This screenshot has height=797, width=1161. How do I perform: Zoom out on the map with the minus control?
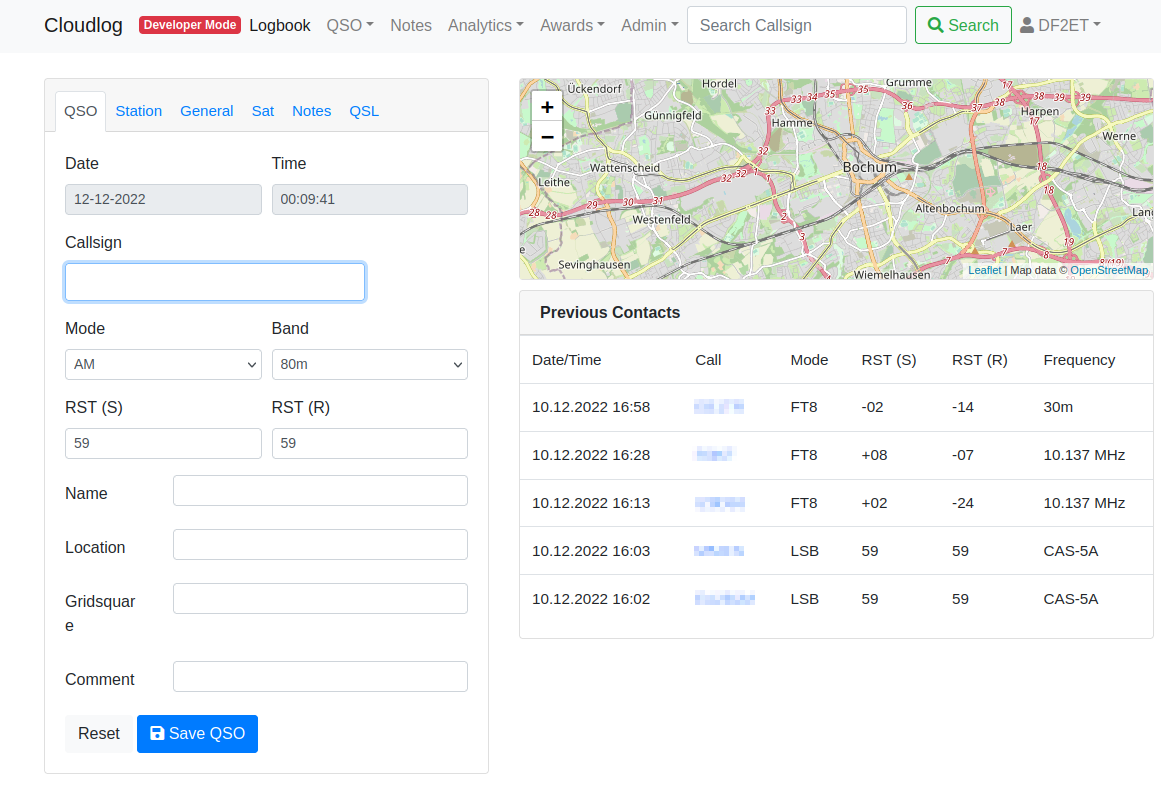click(546, 136)
